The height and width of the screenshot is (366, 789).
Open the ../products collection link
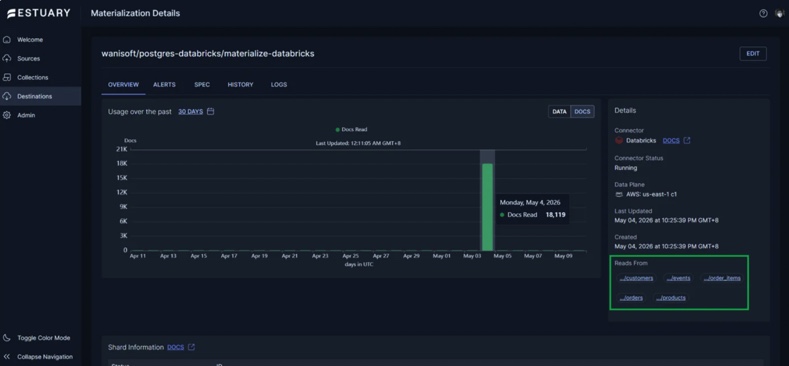tap(671, 298)
